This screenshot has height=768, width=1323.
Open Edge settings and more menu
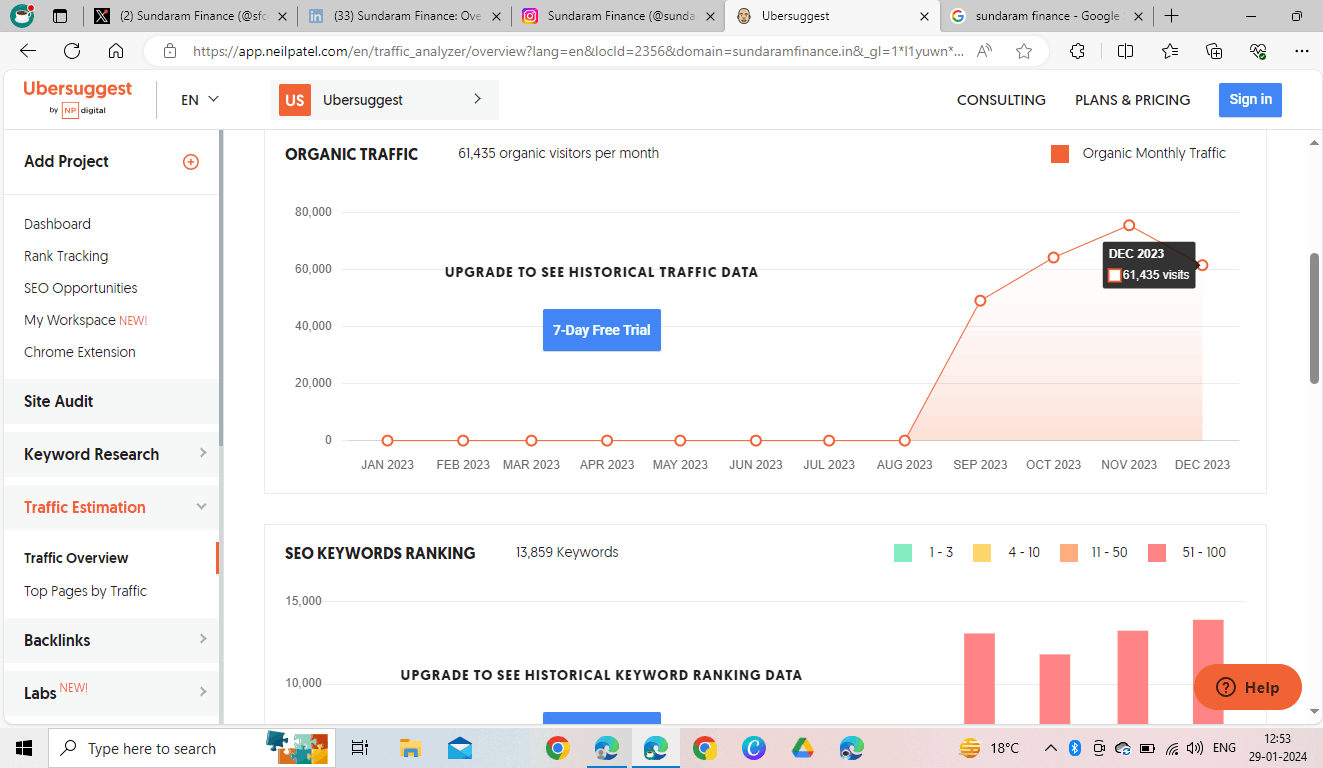pos(1301,51)
